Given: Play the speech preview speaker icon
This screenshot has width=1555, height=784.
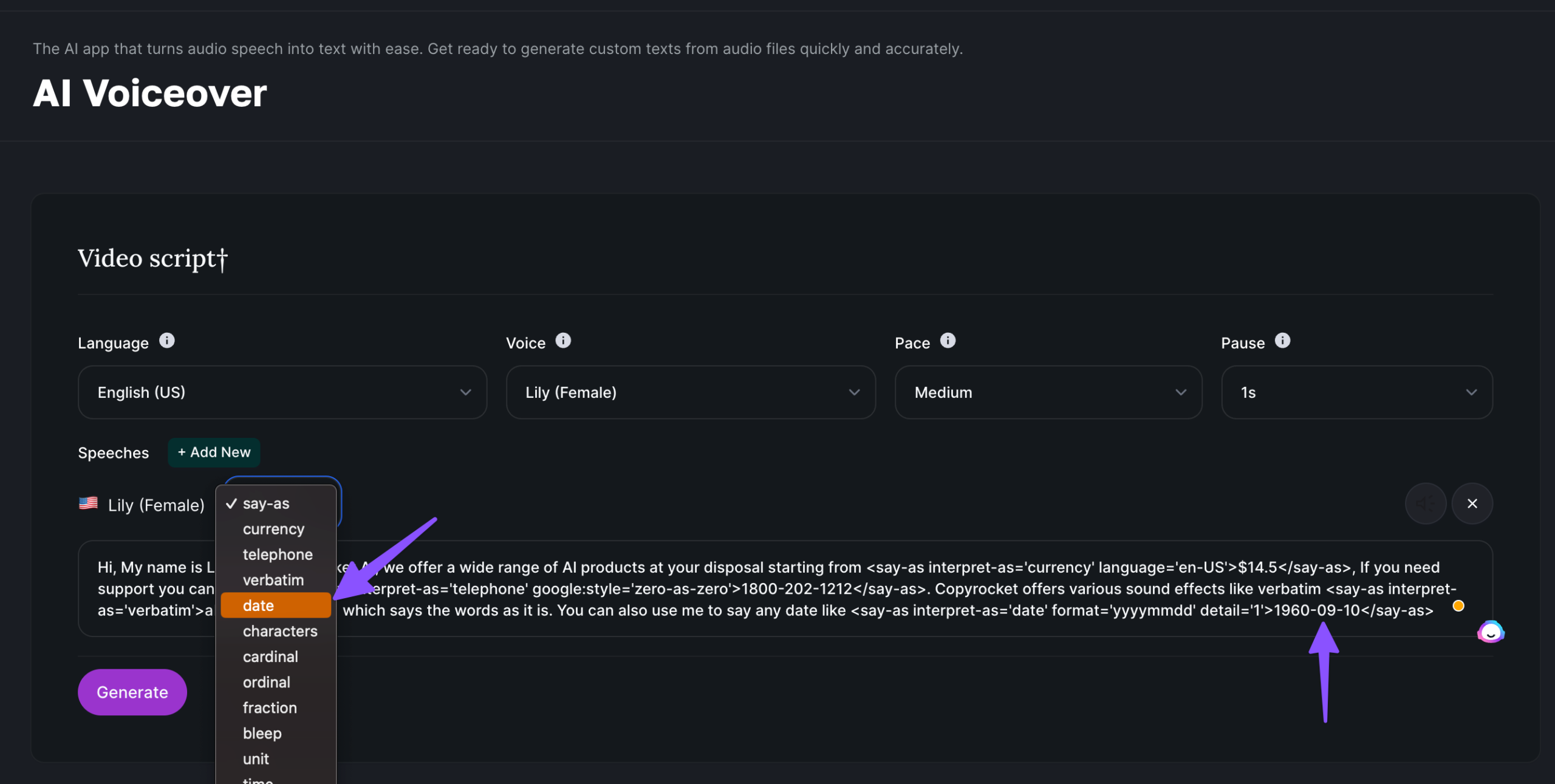Looking at the screenshot, I should pyautogui.click(x=1425, y=503).
